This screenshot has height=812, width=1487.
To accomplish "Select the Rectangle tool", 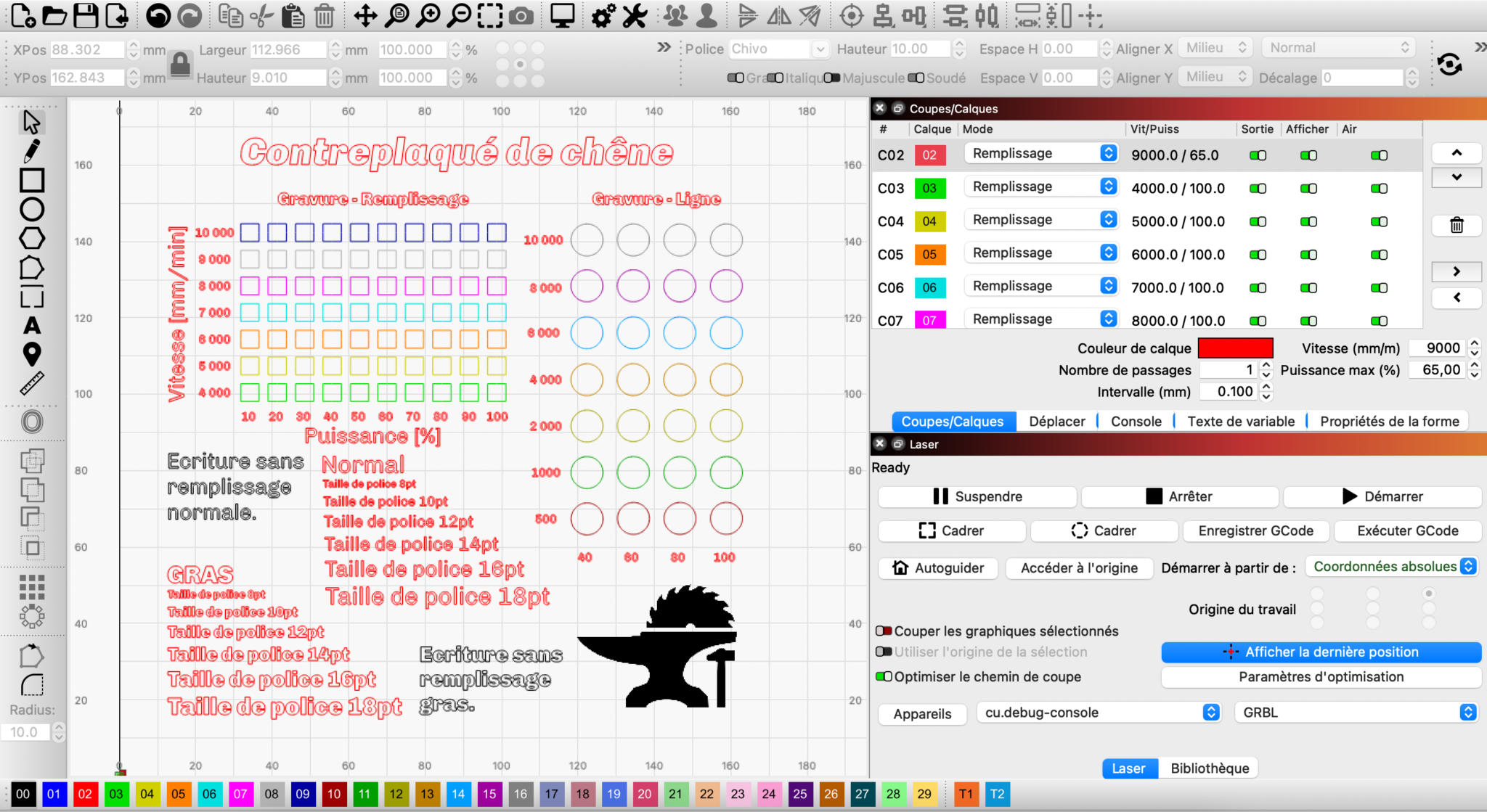I will pos(31,180).
